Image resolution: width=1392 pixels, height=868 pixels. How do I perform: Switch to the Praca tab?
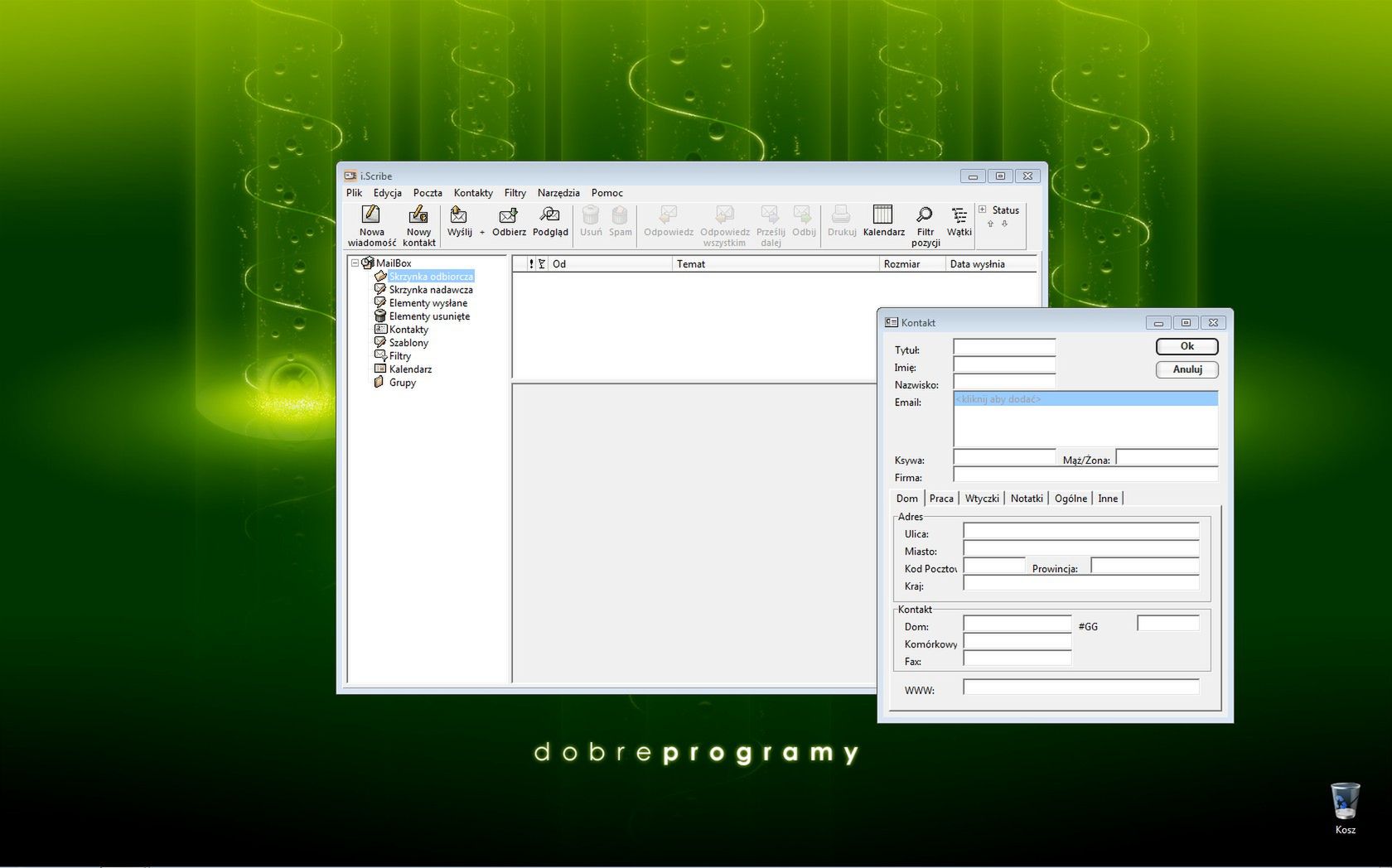pyautogui.click(x=941, y=498)
